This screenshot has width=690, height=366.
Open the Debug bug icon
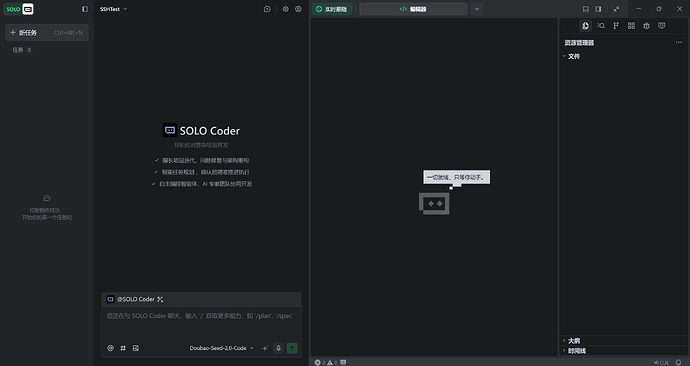646,26
